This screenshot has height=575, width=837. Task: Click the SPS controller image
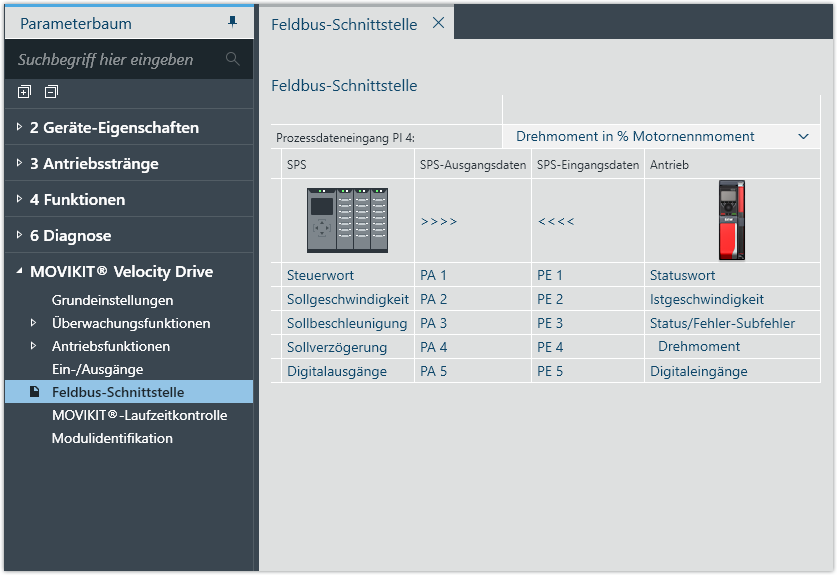(346, 221)
